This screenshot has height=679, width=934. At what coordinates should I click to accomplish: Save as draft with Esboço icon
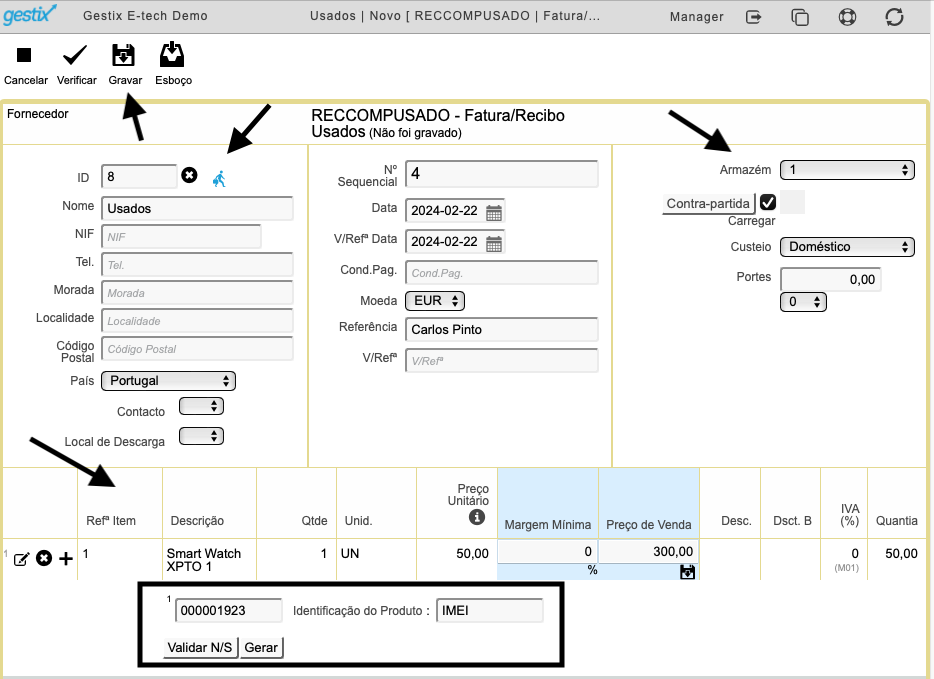click(172, 54)
